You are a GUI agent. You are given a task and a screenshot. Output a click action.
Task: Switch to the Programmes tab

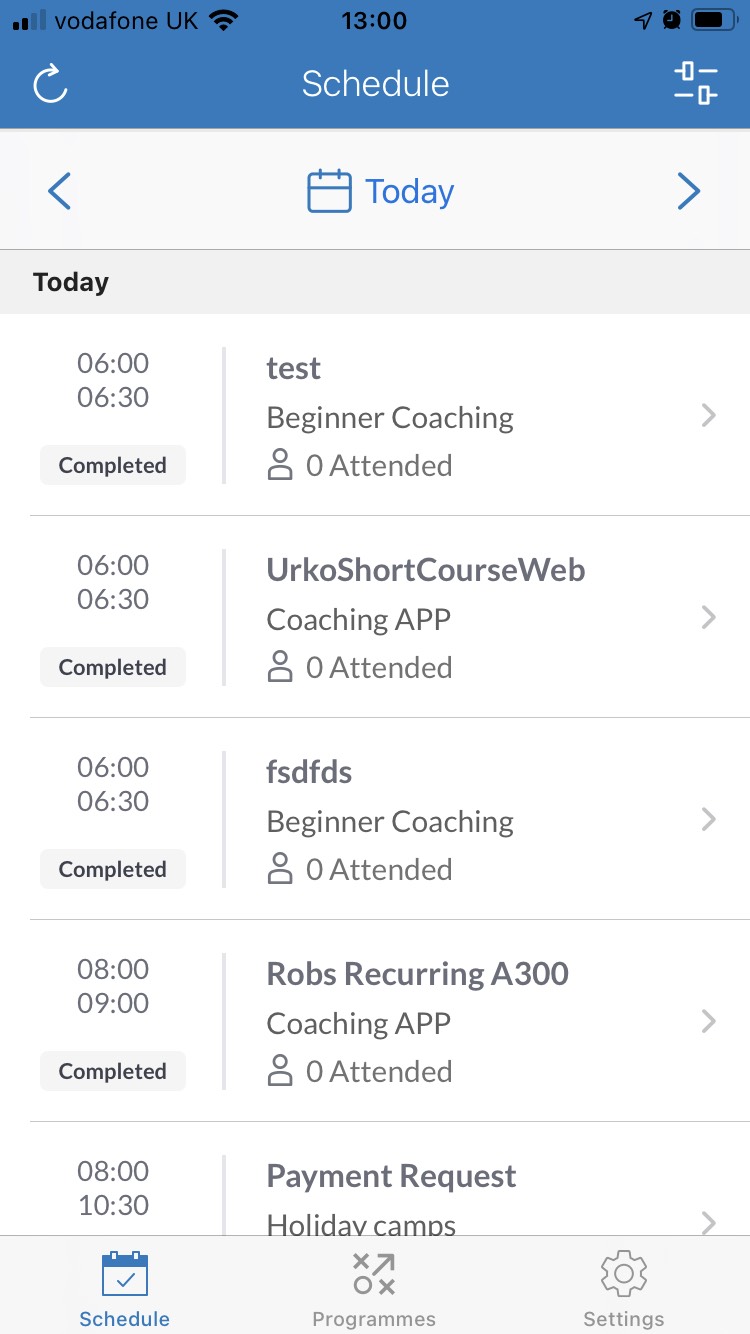tap(374, 1288)
